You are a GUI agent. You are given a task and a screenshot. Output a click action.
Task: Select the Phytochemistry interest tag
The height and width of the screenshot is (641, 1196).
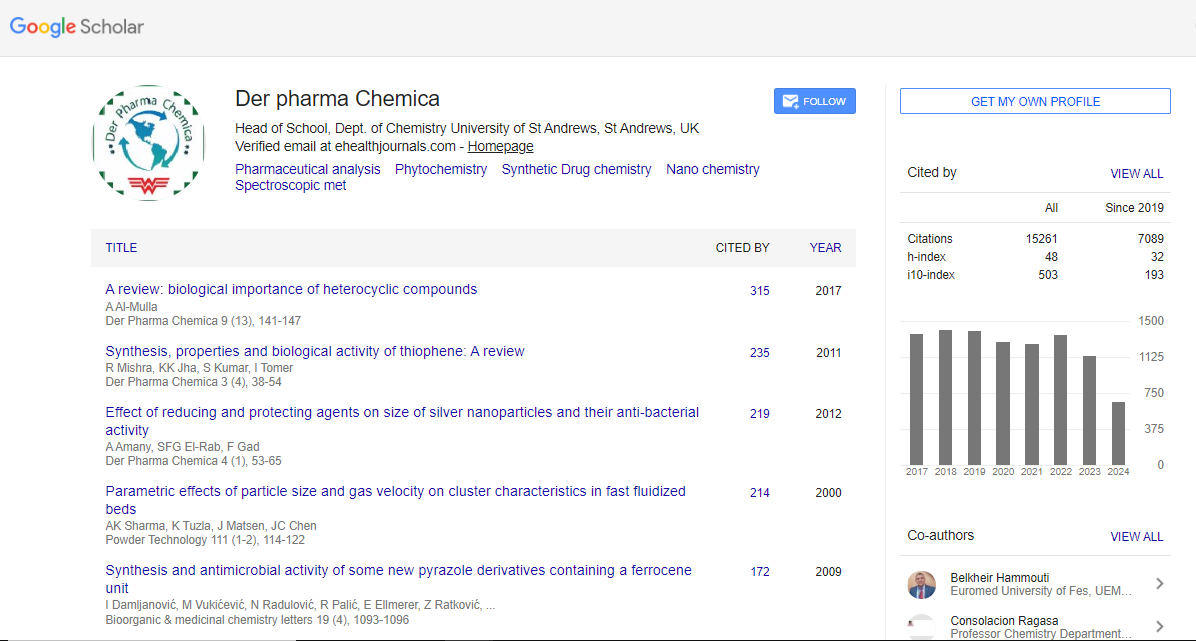coord(441,169)
